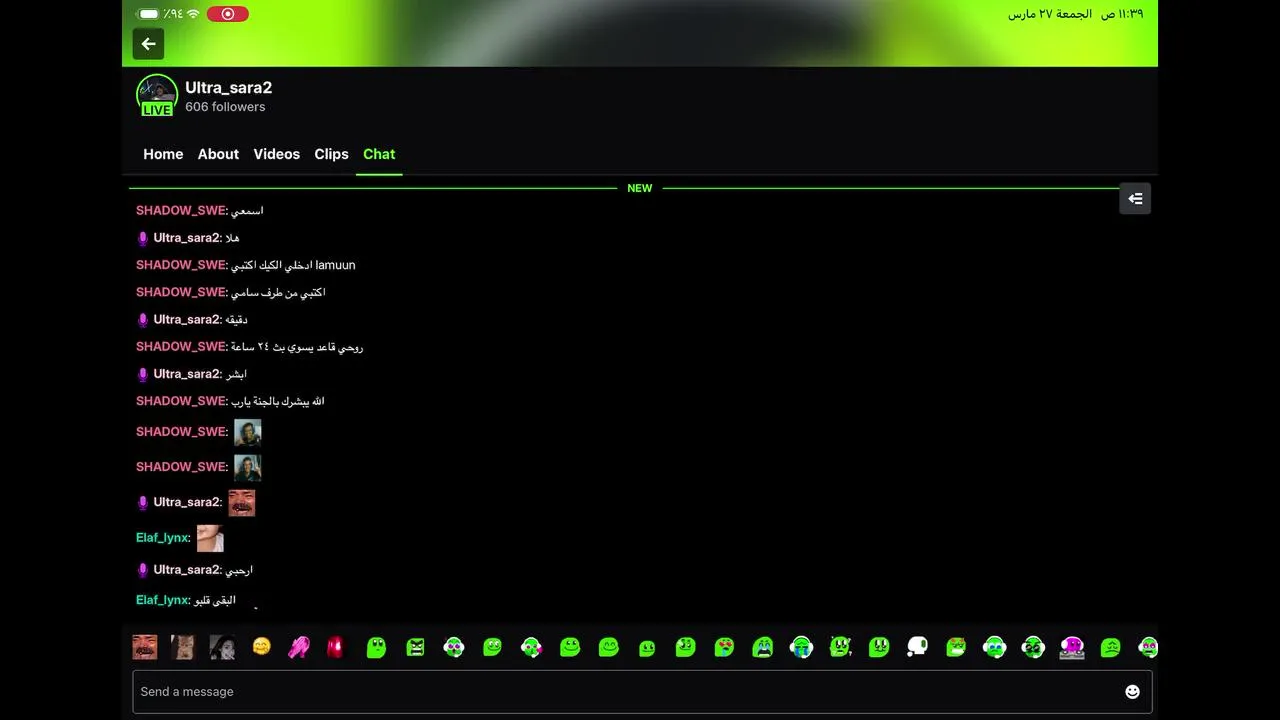Insert the white speech bubble emote
The width and height of the screenshot is (1280, 720).
(917, 647)
